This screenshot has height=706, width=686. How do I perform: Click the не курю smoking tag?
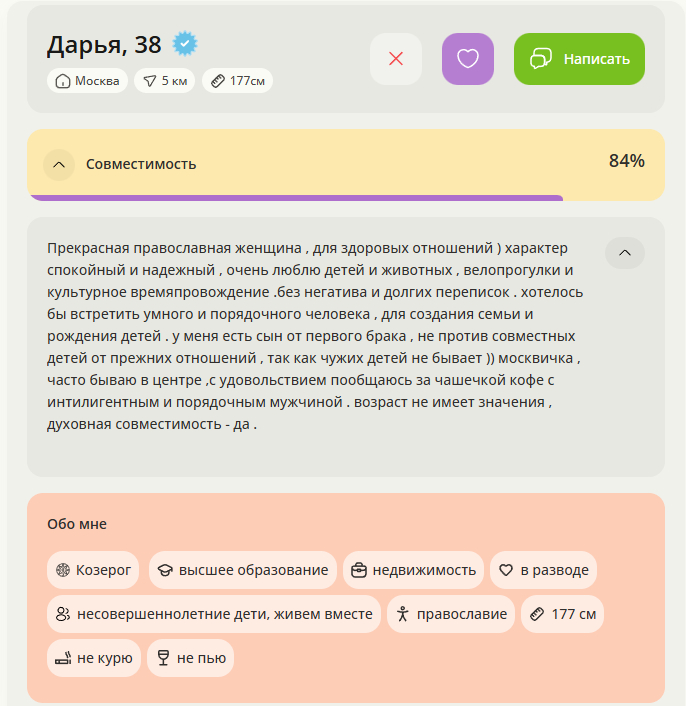point(94,658)
